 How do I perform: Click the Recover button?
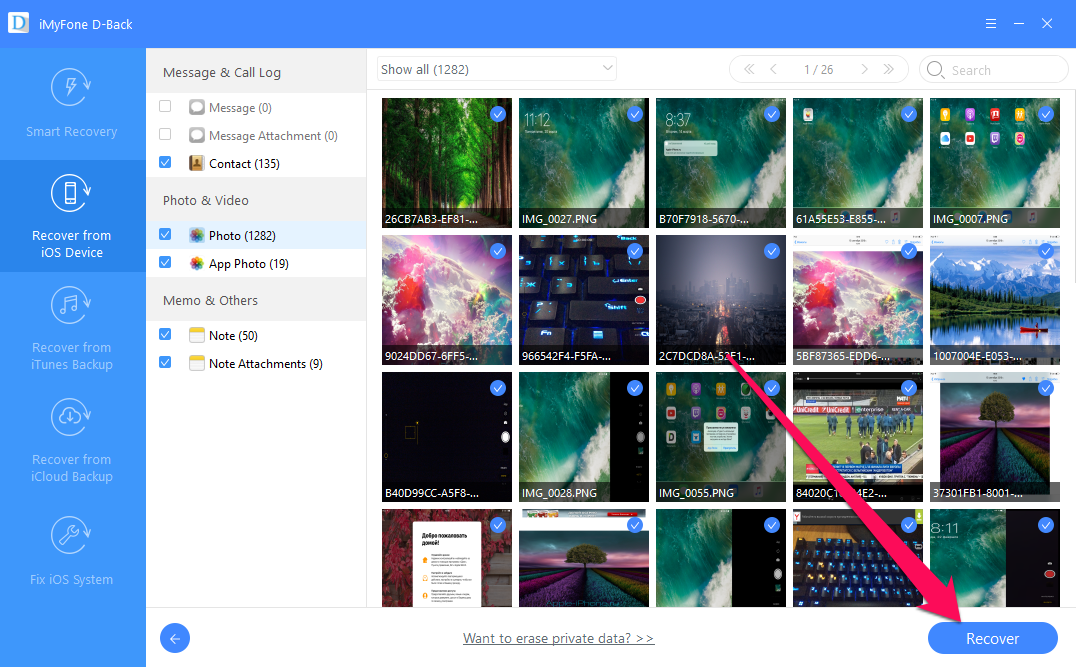tap(992, 638)
